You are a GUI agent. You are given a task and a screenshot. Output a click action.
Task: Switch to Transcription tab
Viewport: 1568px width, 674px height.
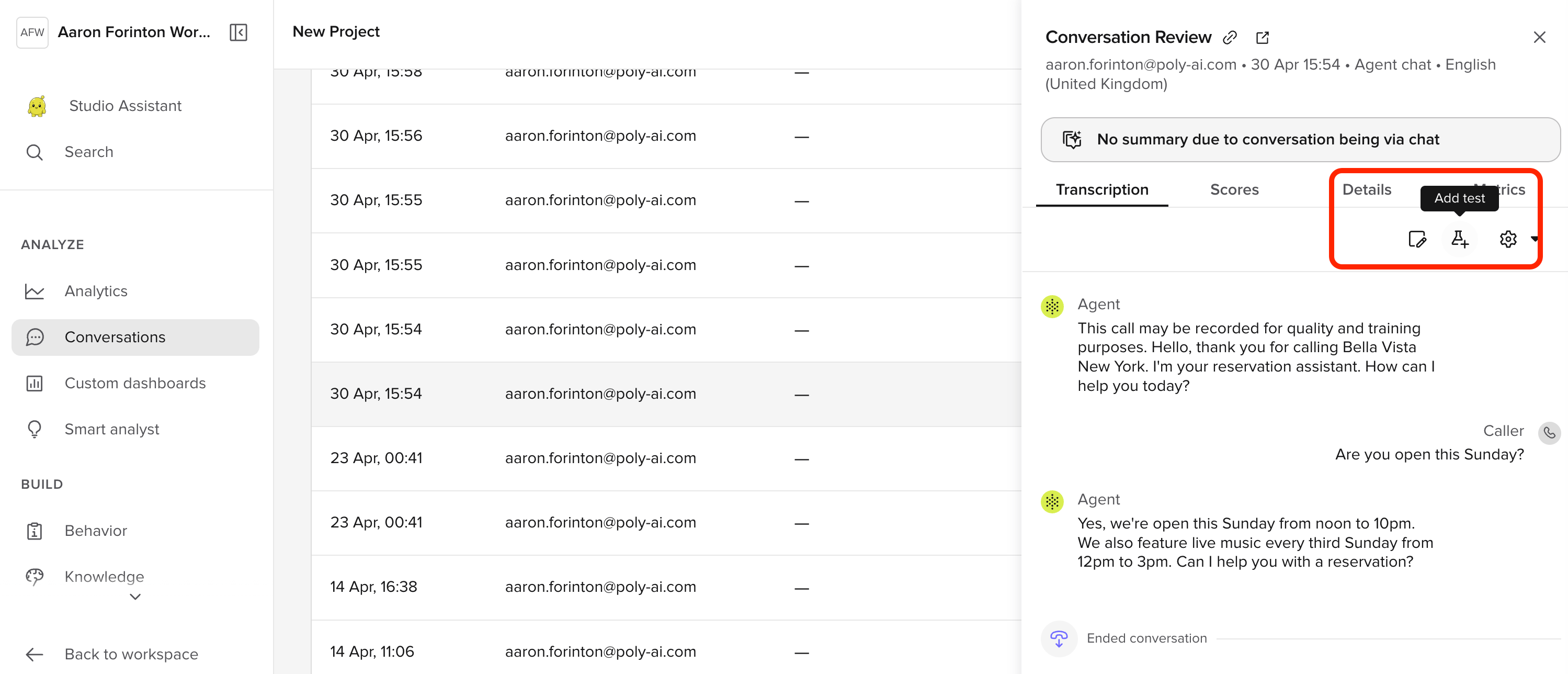pyautogui.click(x=1102, y=190)
